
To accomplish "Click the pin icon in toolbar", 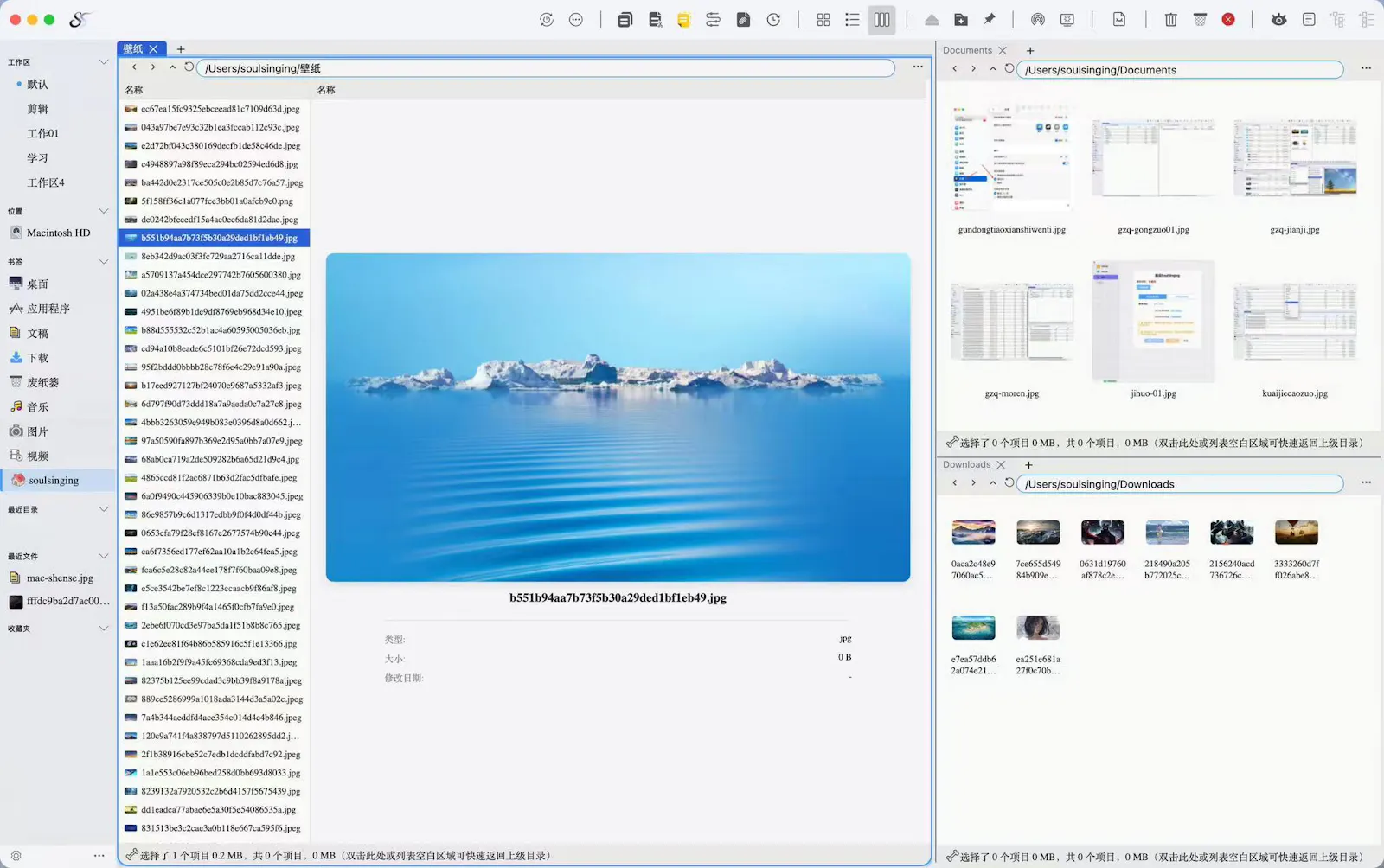I will [990, 19].
